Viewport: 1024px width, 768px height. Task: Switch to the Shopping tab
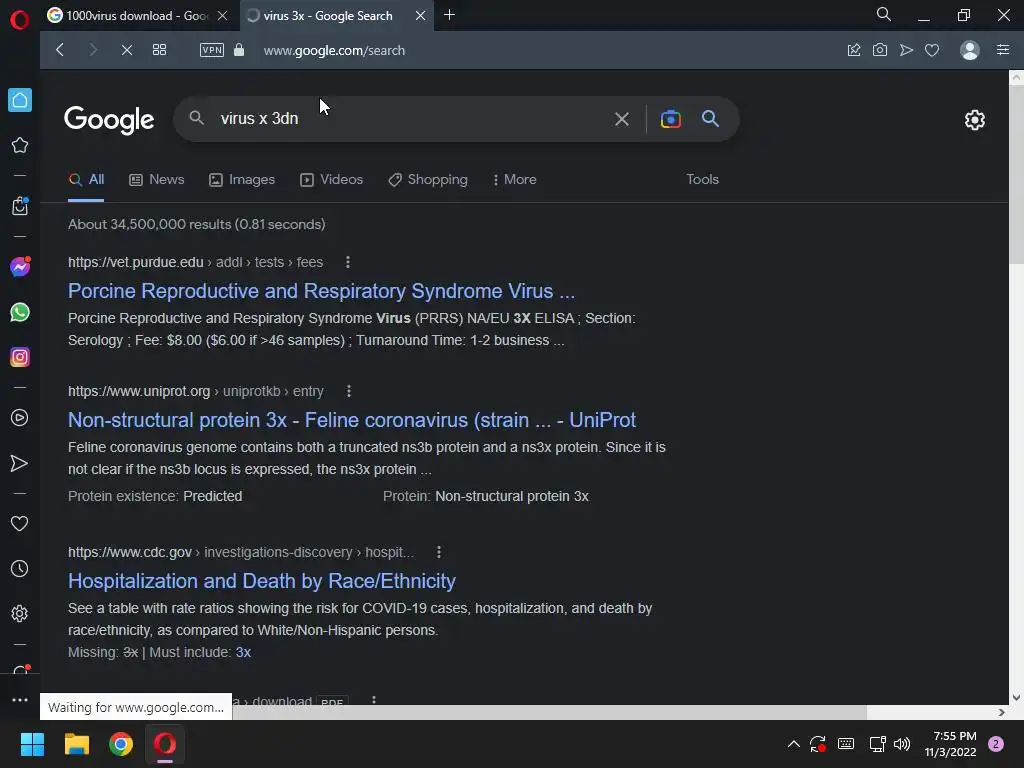tap(428, 180)
